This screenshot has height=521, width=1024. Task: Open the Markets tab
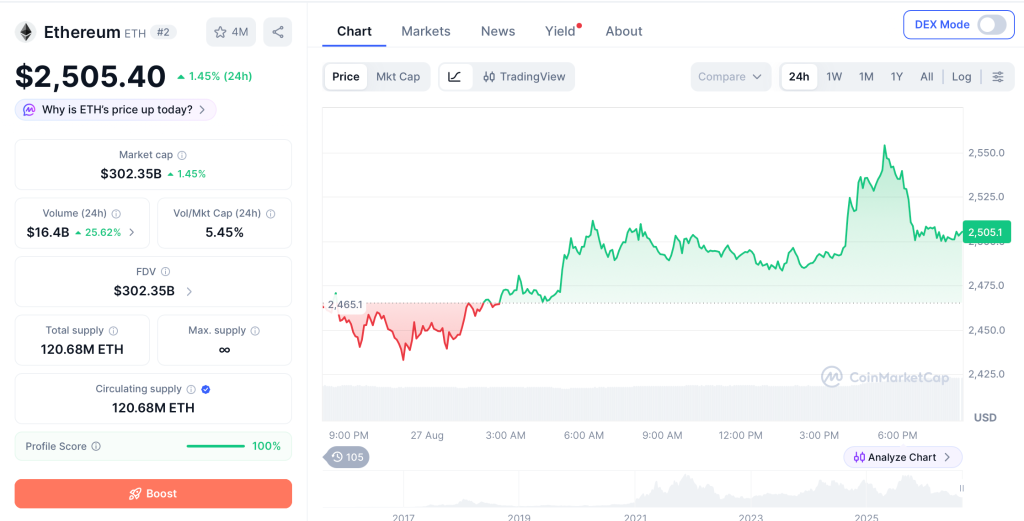(x=426, y=31)
